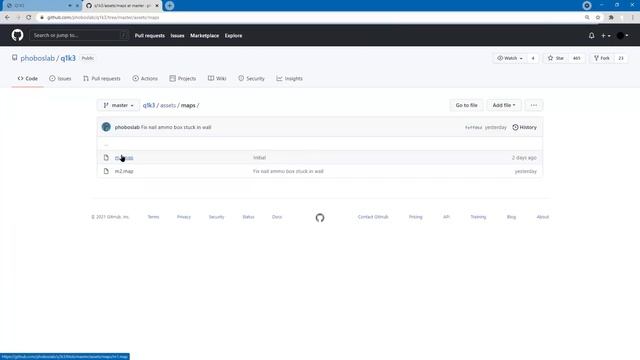Open the footer Contact GitHub link

[x=373, y=217]
